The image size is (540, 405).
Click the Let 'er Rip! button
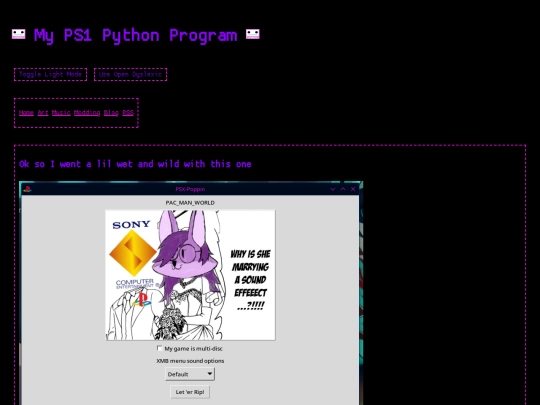190,392
